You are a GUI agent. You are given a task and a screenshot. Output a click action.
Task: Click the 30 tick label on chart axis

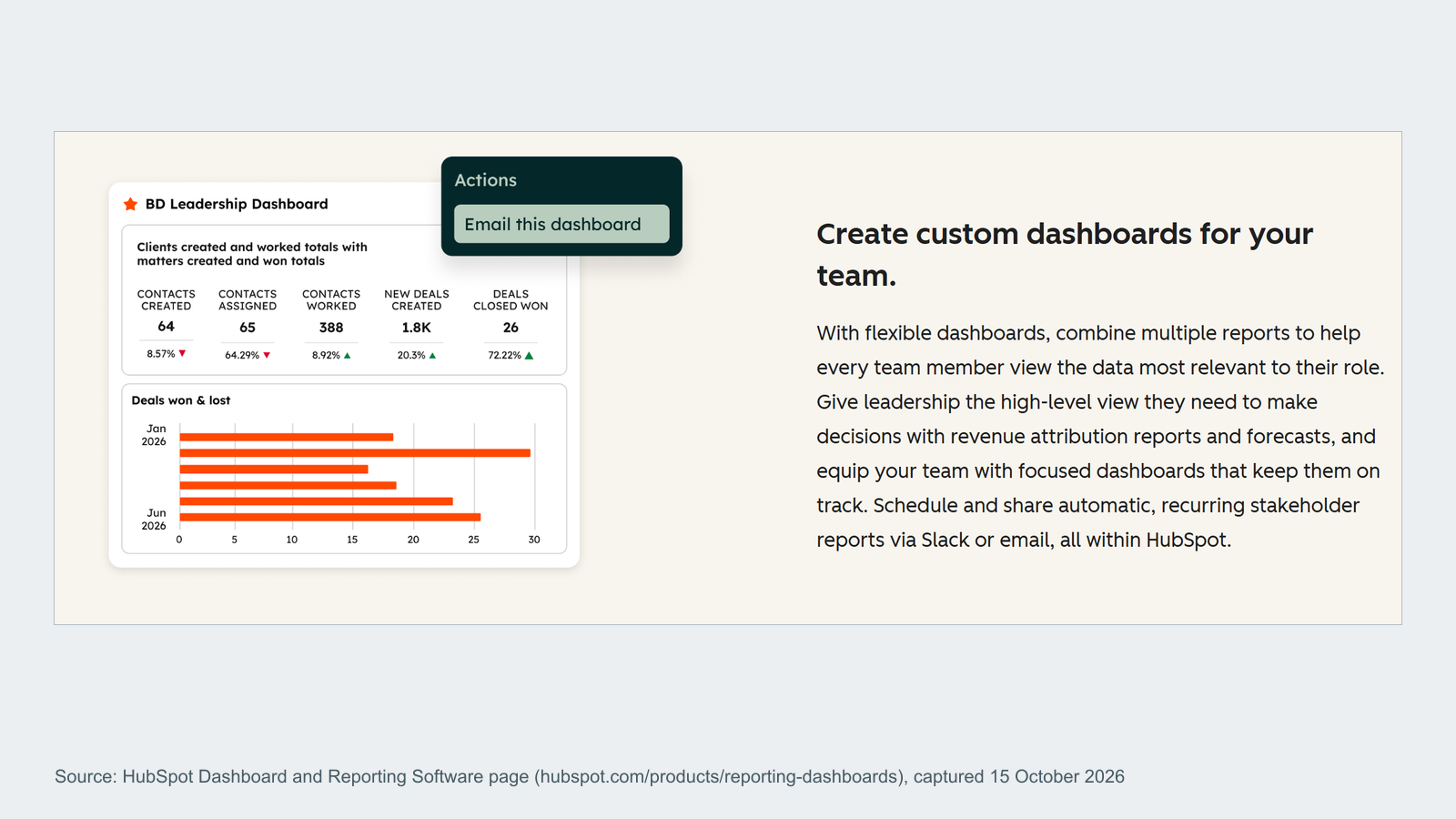pyautogui.click(x=534, y=540)
